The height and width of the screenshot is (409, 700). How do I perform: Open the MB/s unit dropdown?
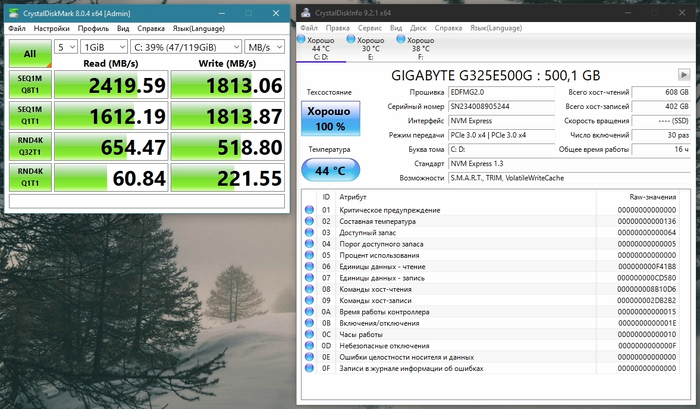coord(264,47)
